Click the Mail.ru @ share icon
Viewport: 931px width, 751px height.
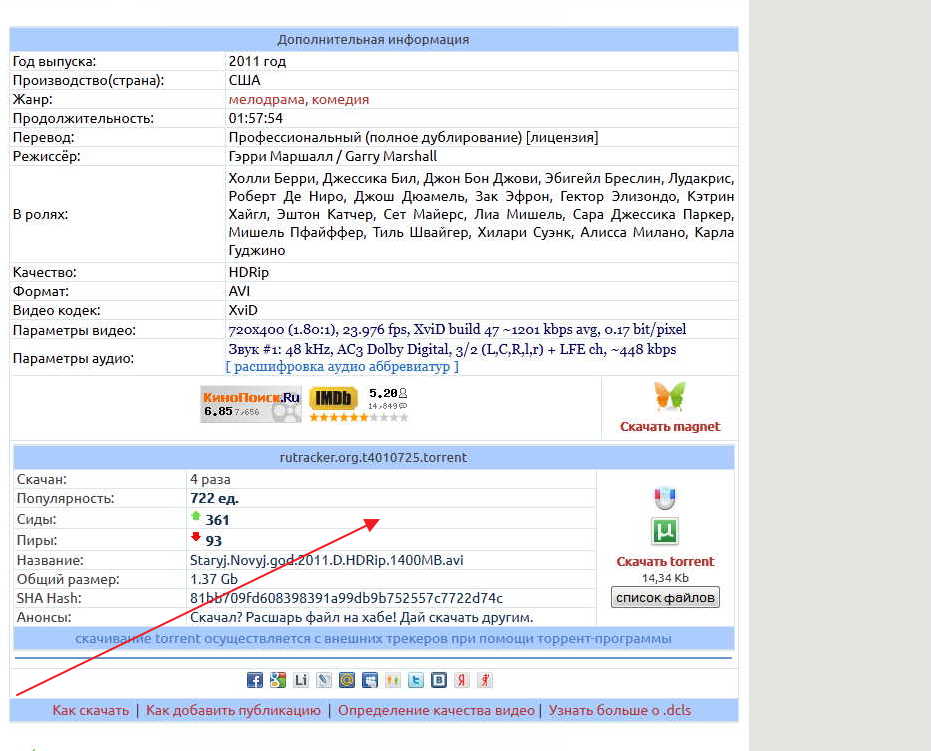coord(347,680)
